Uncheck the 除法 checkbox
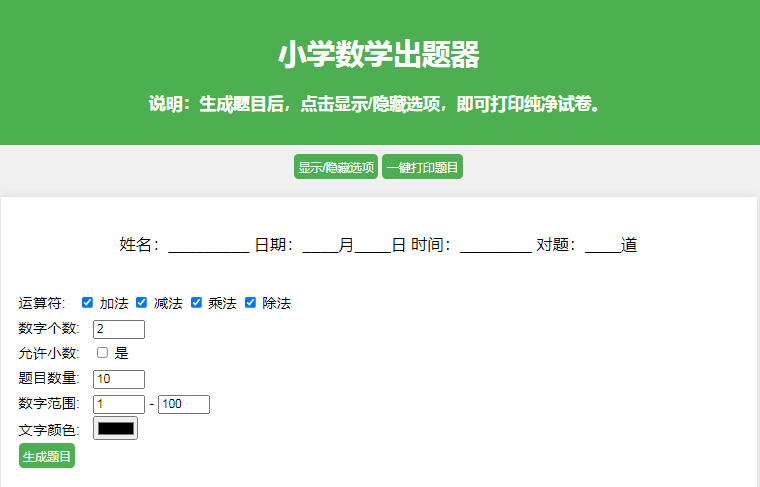The width and height of the screenshot is (760, 487). pos(250,302)
